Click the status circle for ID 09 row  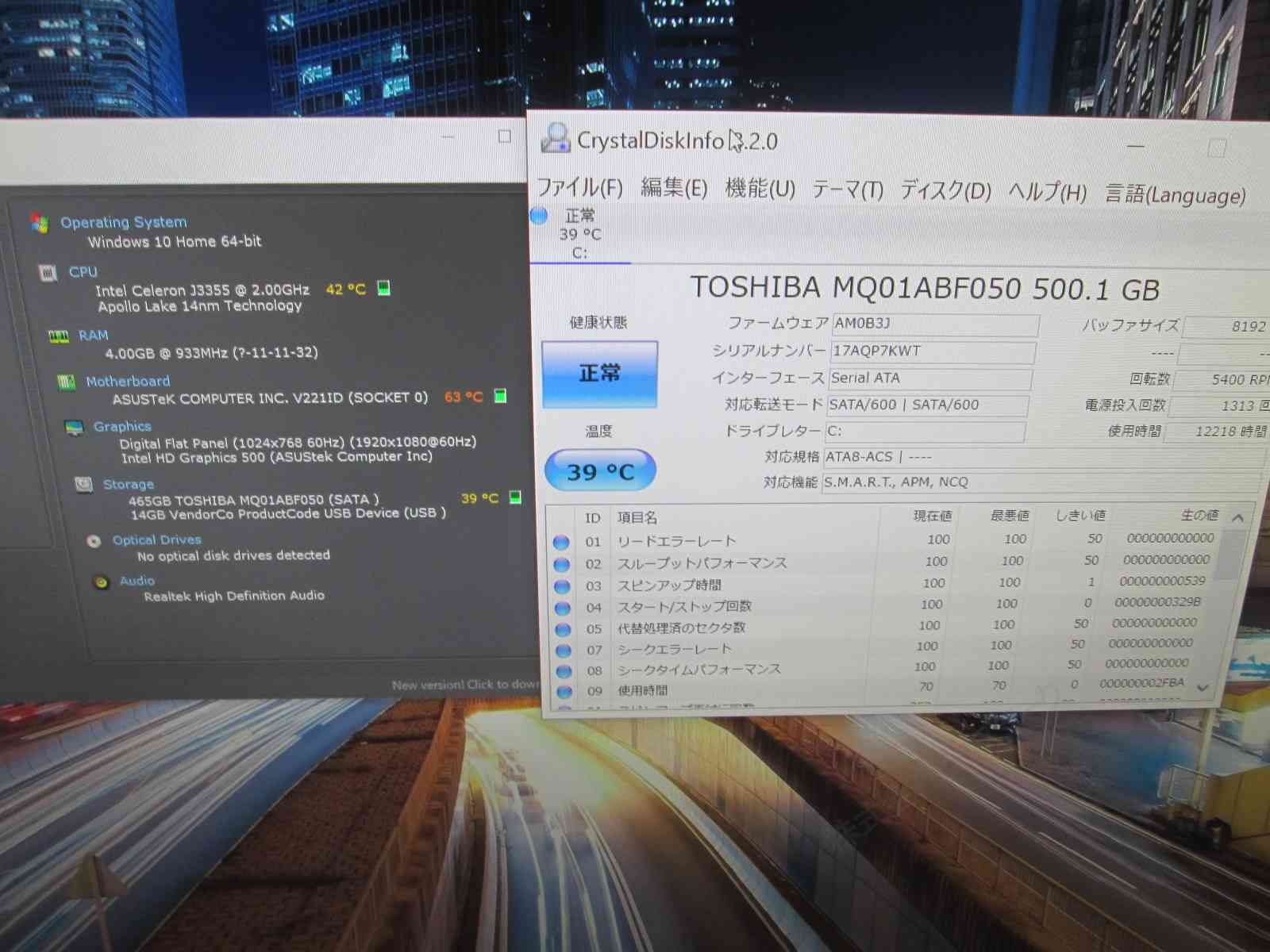[x=564, y=692]
